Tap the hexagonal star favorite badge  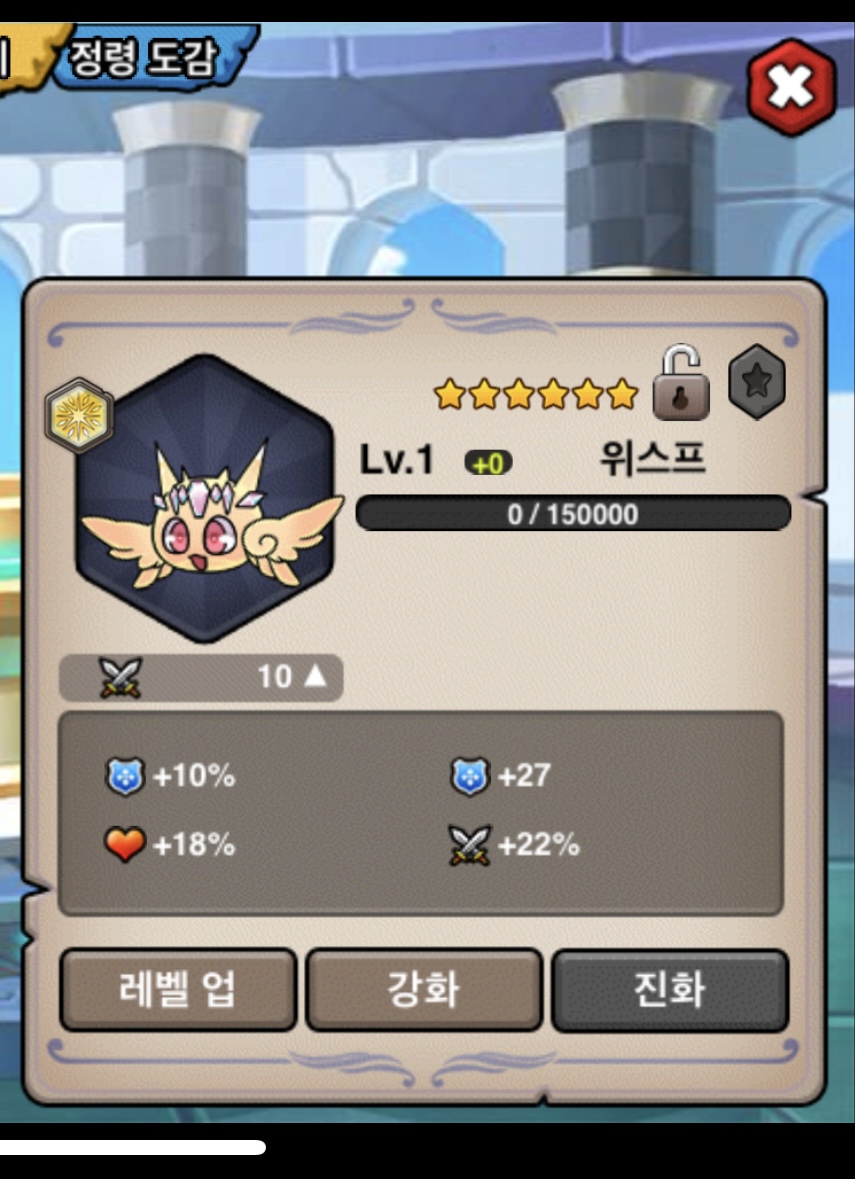[757, 382]
